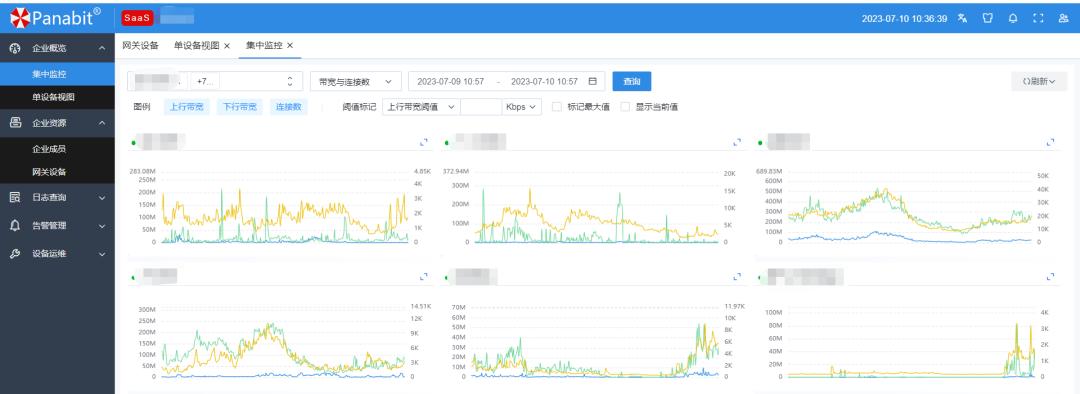This screenshot has height=394, width=1080.
Task: Click the language translate icon in header
Action: pos(962,19)
